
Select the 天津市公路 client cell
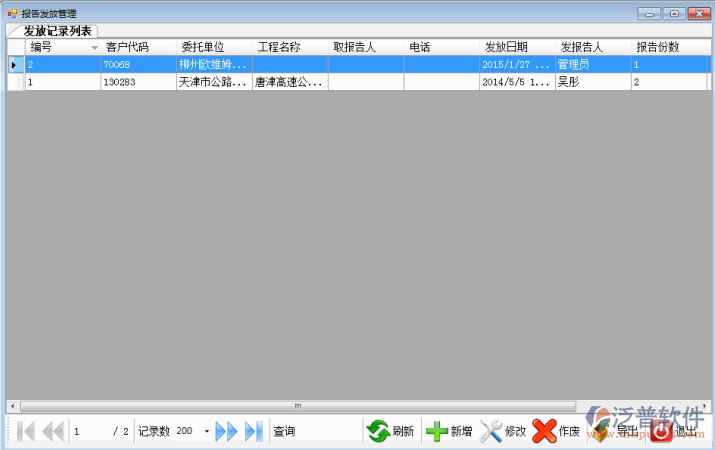click(214, 82)
